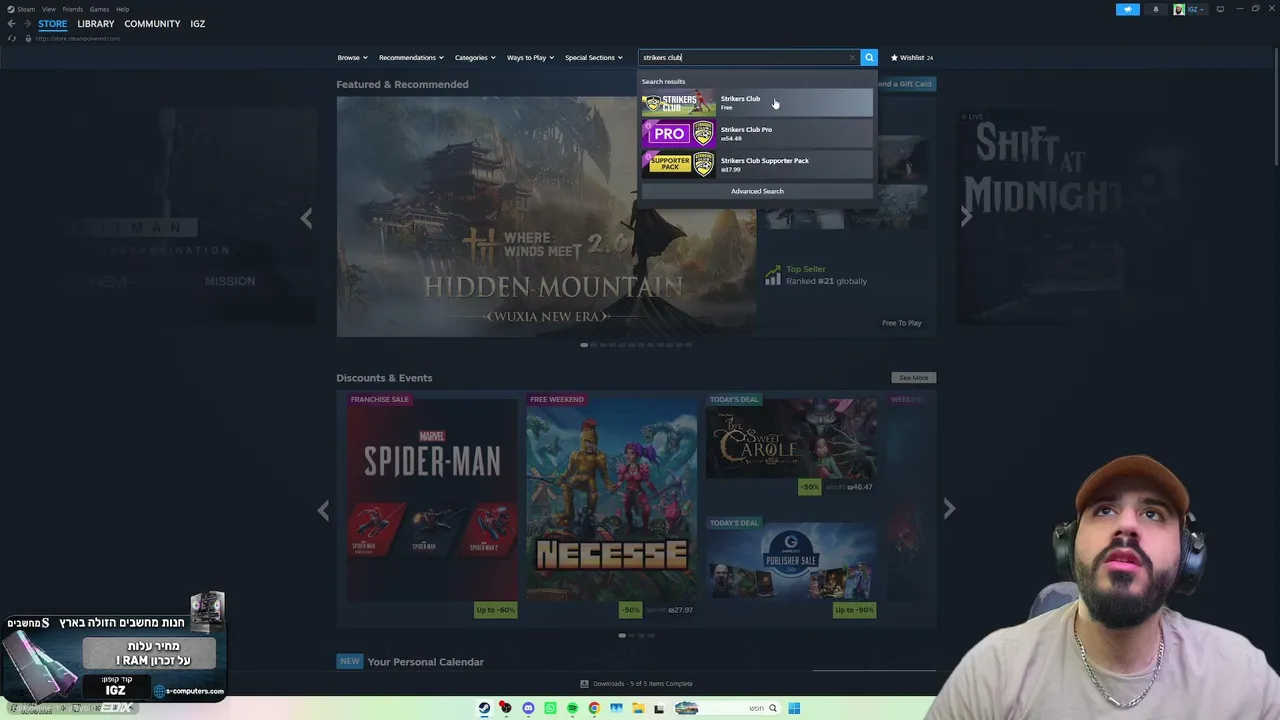Click the Steam back navigation arrow
Image resolution: width=1280 pixels, height=720 pixels.
point(11,24)
